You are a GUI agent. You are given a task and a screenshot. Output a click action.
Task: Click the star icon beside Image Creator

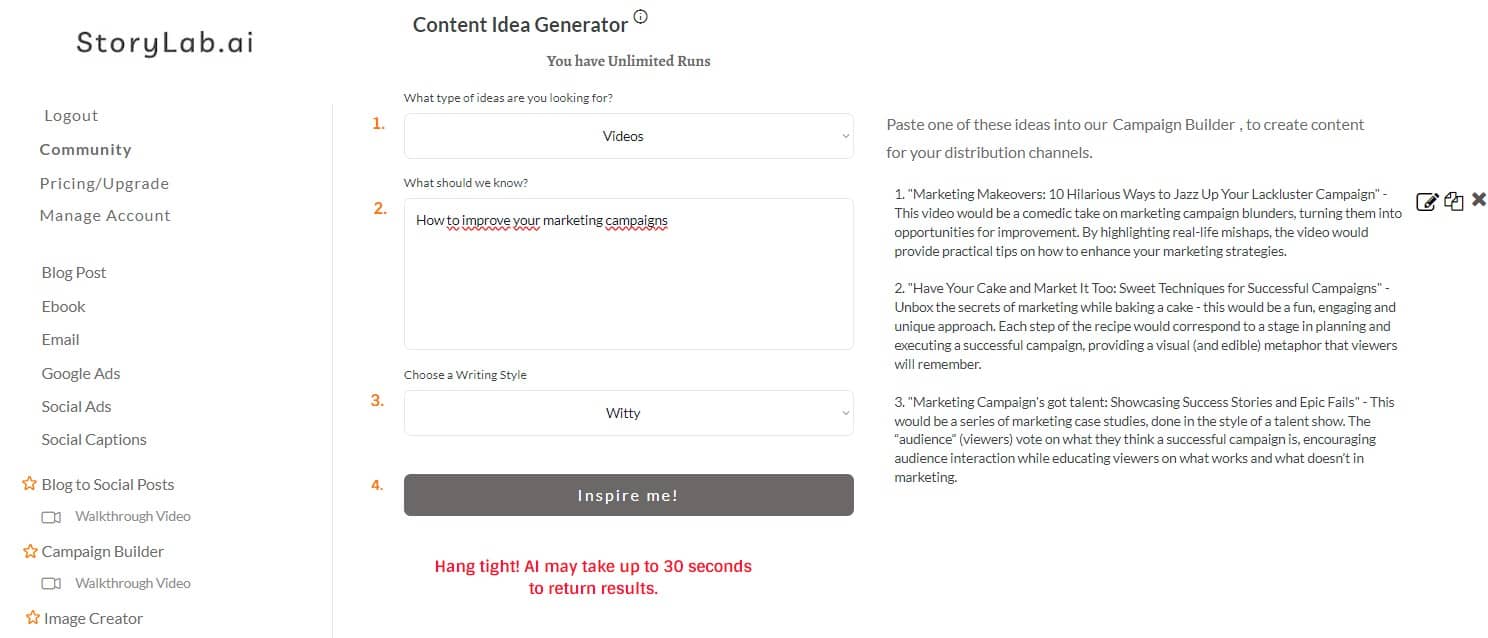(x=31, y=618)
